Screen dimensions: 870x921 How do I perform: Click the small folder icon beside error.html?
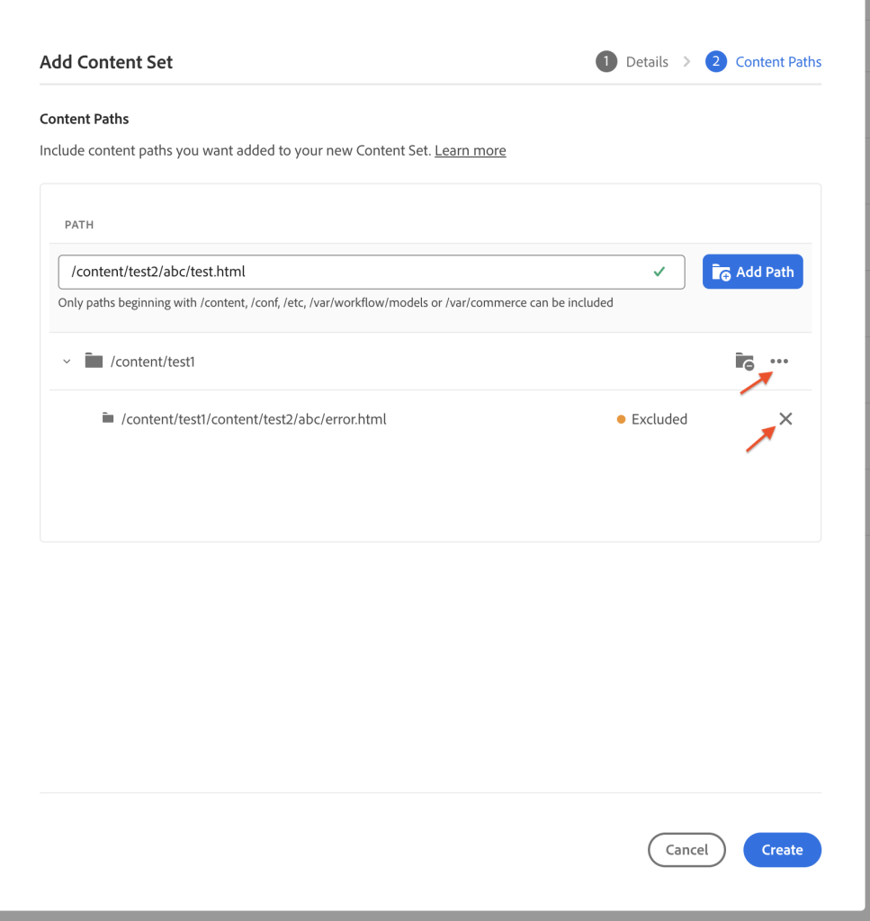[108, 418]
